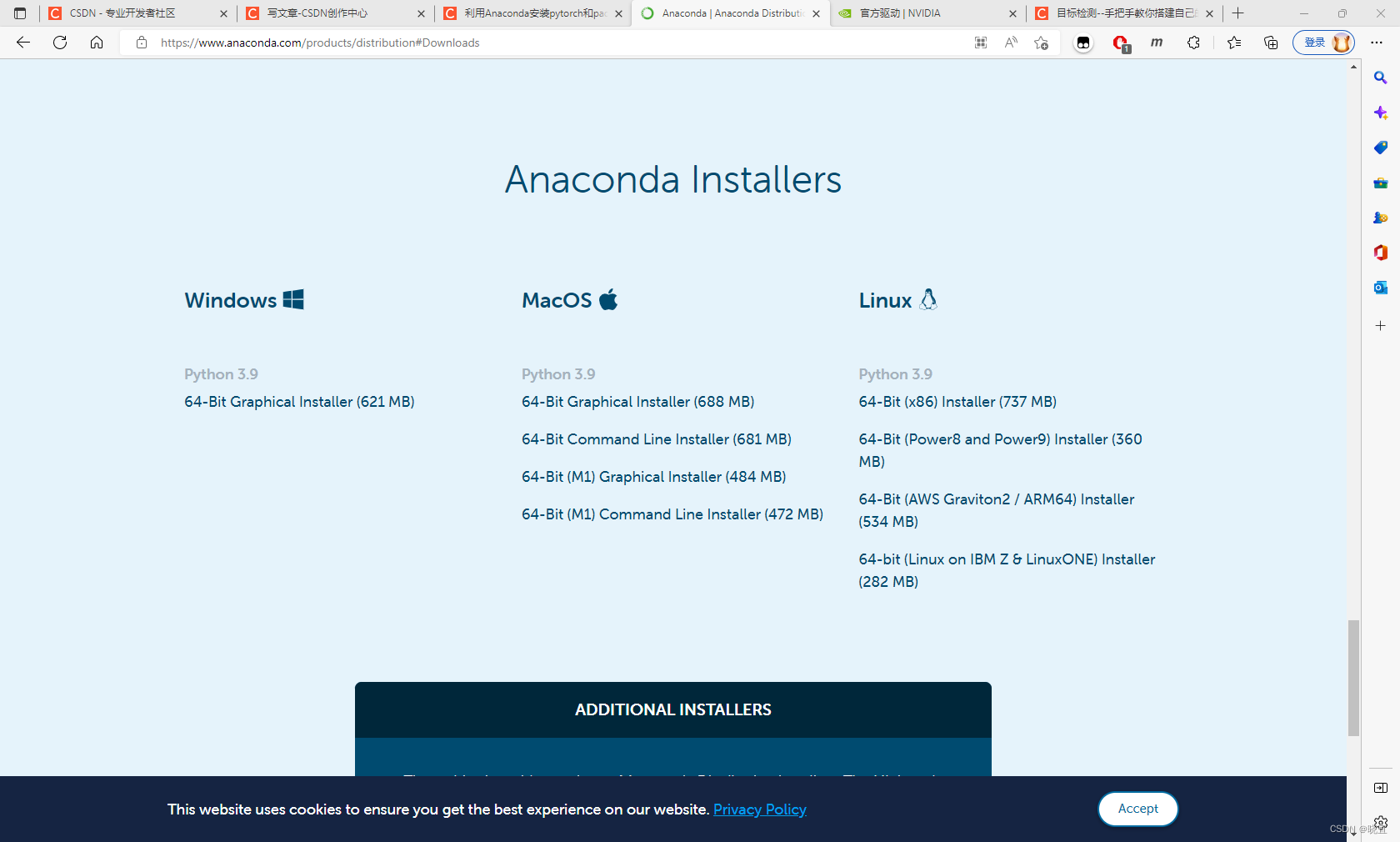Accept the cookies notice
Viewport: 1400px width, 842px height.
click(1137, 809)
